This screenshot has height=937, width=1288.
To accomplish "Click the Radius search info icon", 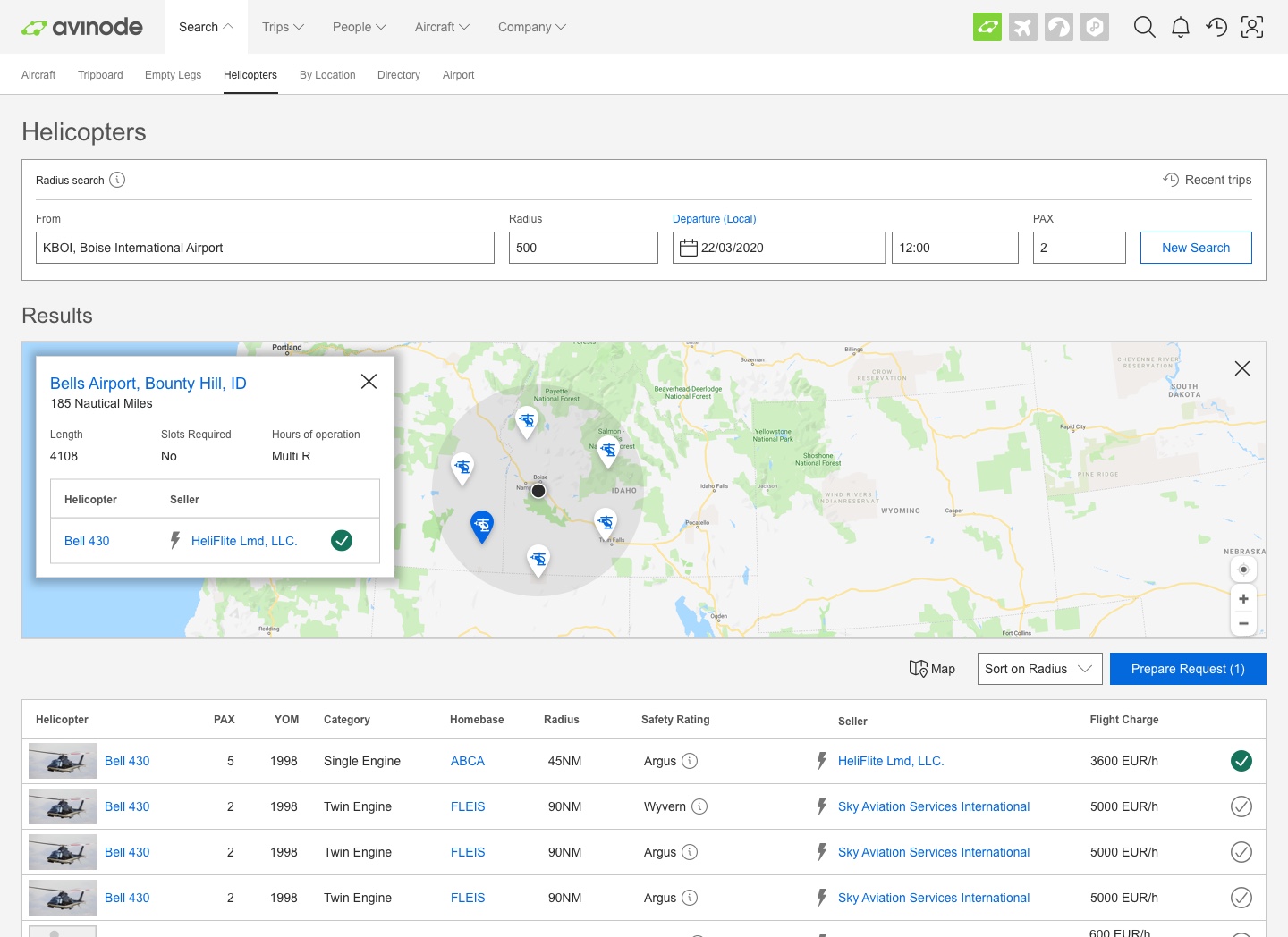I will pos(117,180).
